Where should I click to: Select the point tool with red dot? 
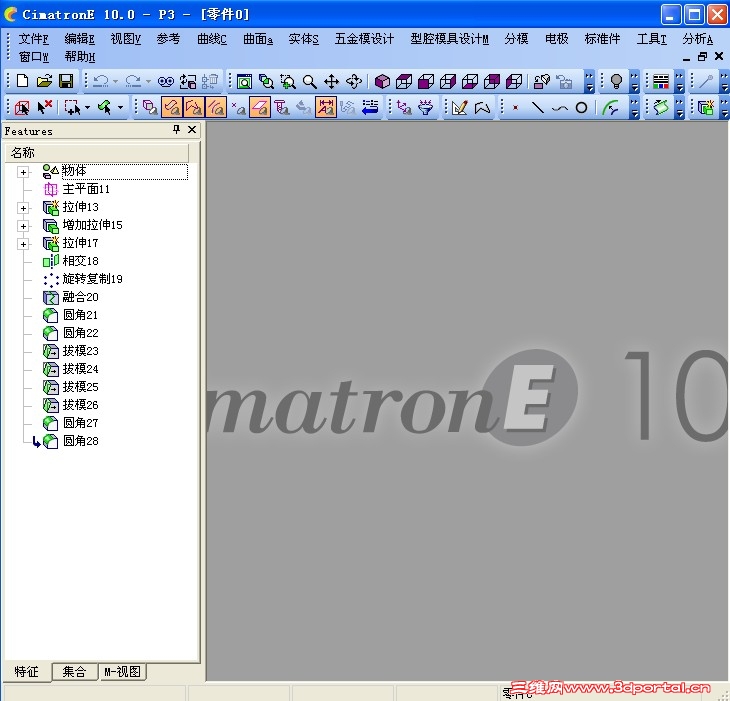515,108
